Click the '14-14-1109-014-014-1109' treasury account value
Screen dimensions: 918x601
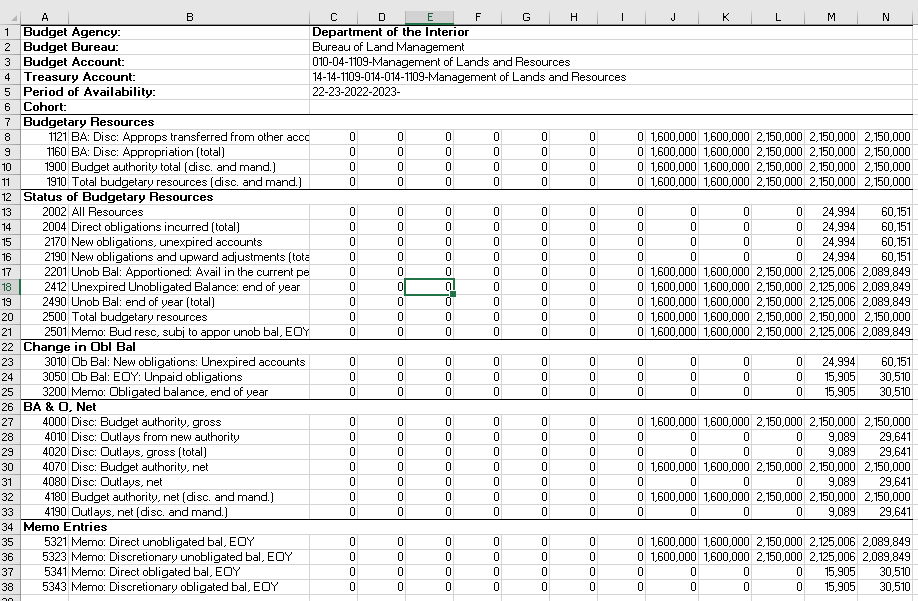469,77
